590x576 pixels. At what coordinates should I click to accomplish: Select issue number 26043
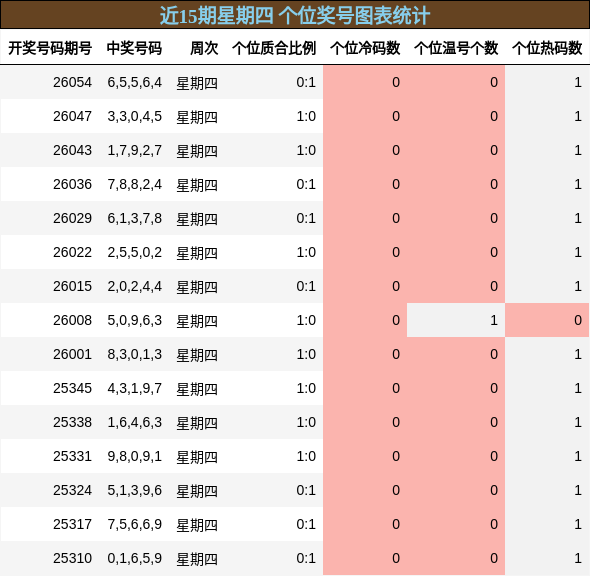tap(72, 150)
